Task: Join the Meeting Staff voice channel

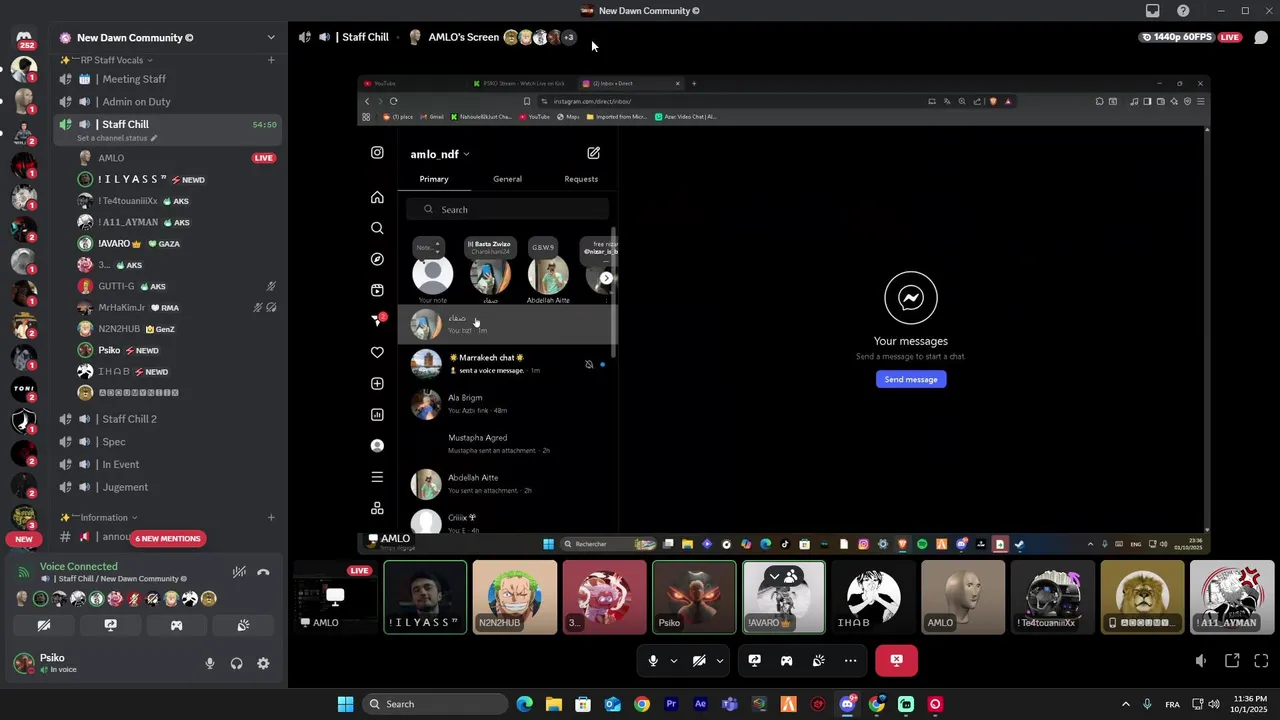Action: (x=166, y=79)
